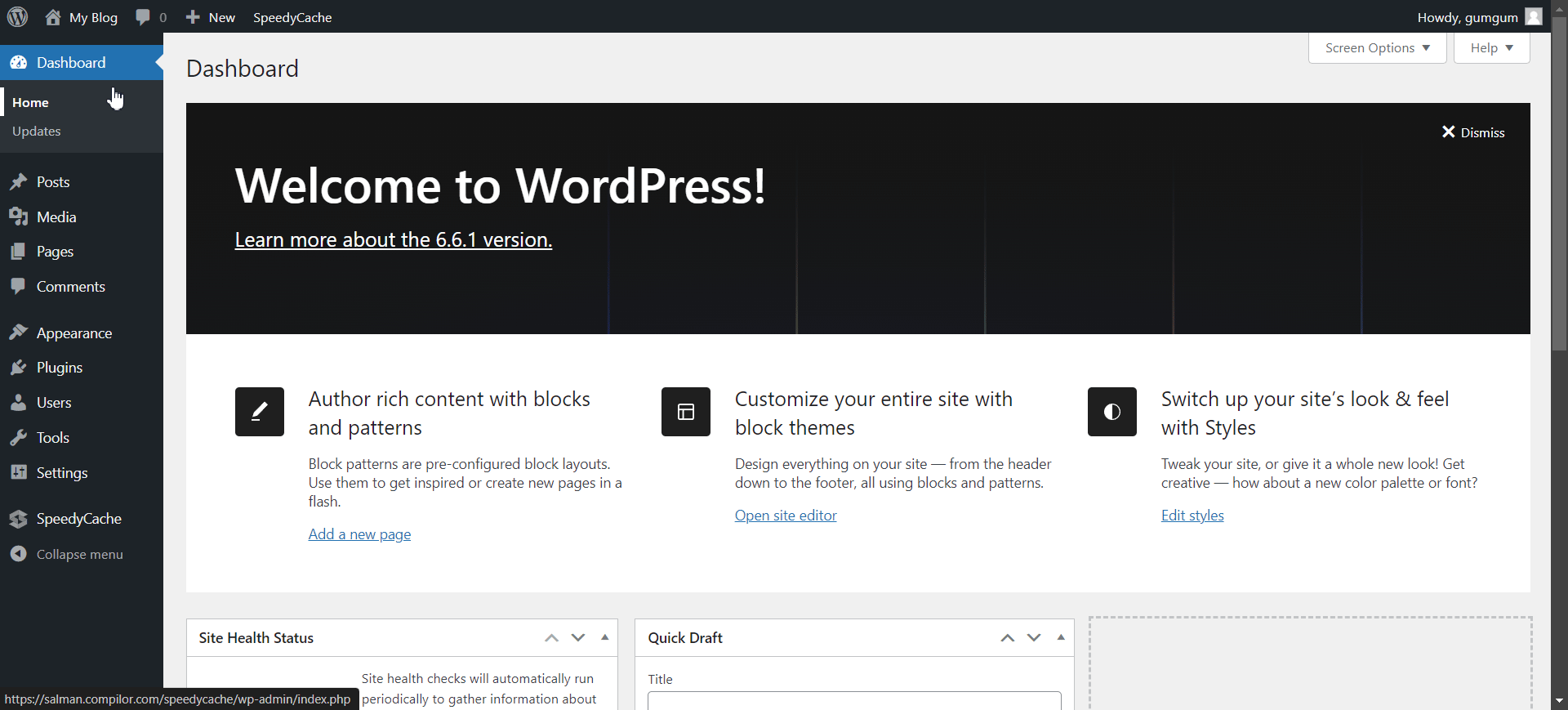Open Learn more about the 6.6.1 version link
This screenshot has width=1568, height=710.
click(x=394, y=239)
